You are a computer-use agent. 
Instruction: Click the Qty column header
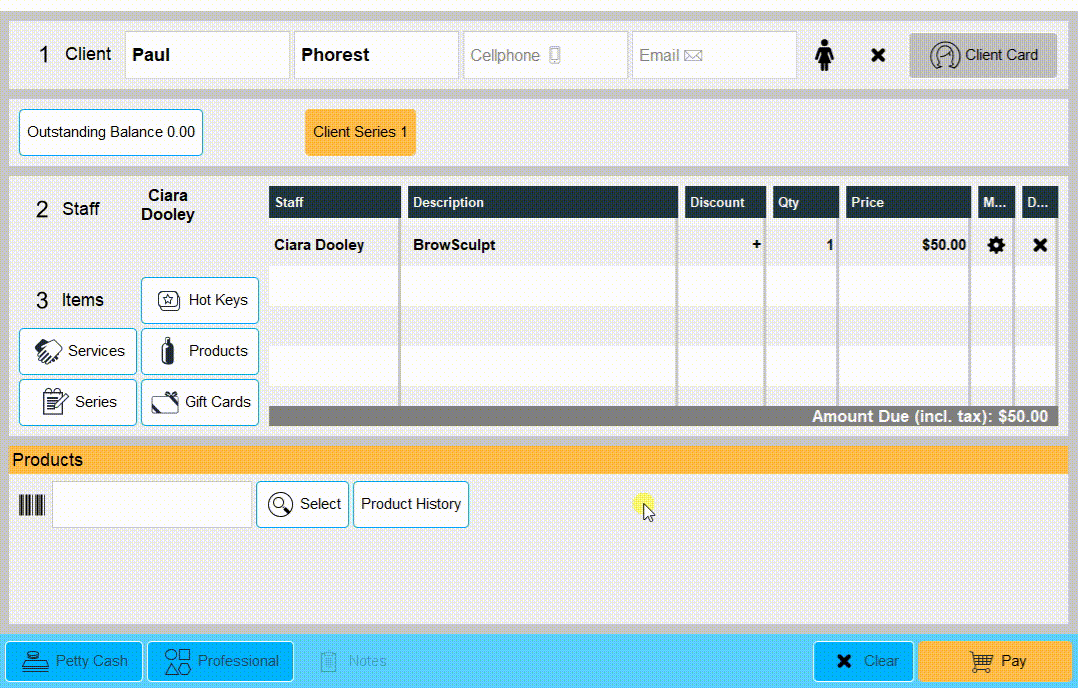click(806, 202)
